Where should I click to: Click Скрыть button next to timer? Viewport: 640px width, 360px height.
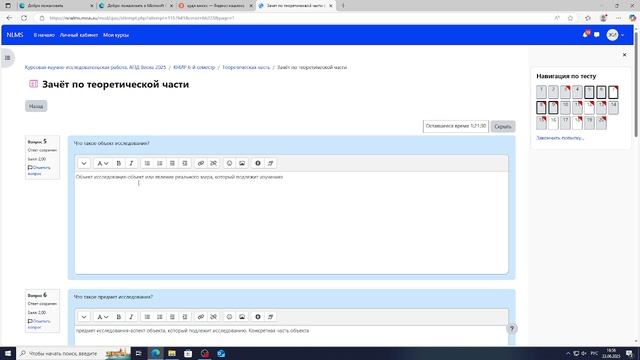pyautogui.click(x=503, y=127)
